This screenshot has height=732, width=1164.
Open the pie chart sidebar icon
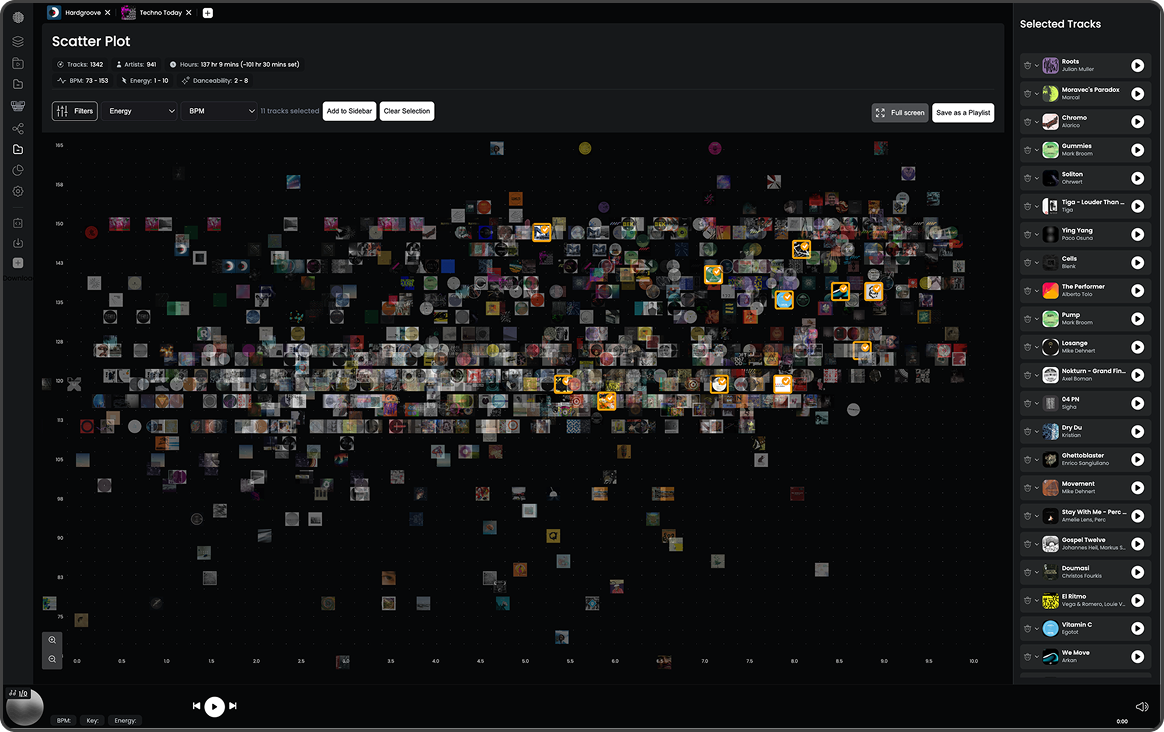(x=18, y=170)
